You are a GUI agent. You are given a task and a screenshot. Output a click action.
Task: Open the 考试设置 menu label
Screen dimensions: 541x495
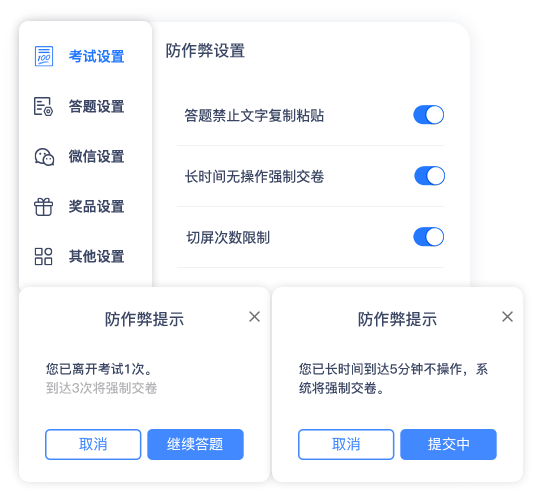click(x=96, y=56)
